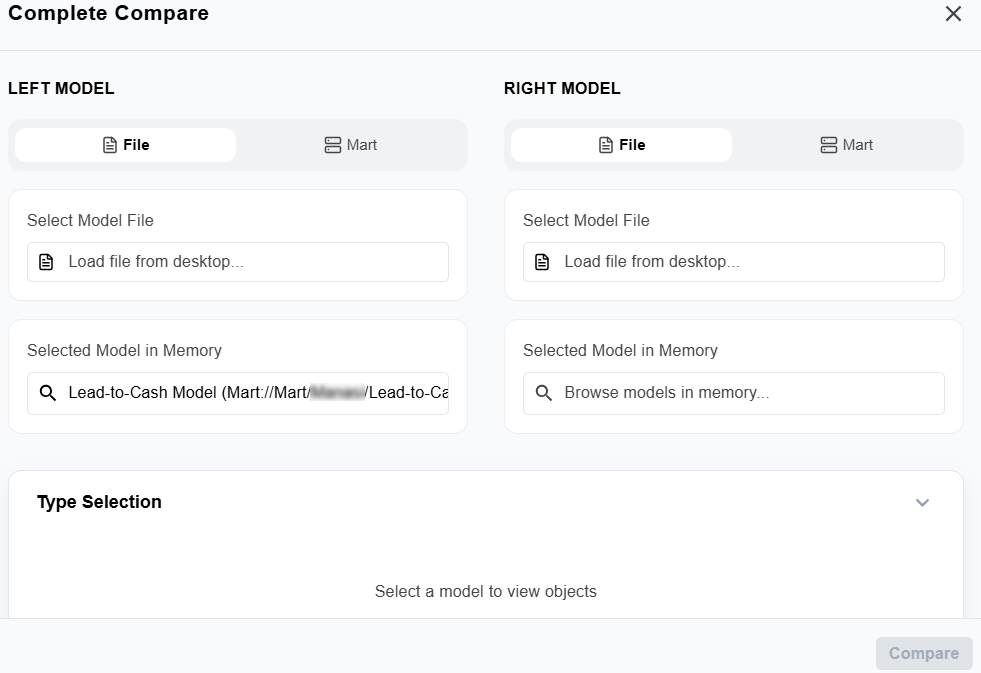Click the Browse models in memory field
Image resolution: width=981 pixels, height=673 pixels.
[x=734, y=393]
